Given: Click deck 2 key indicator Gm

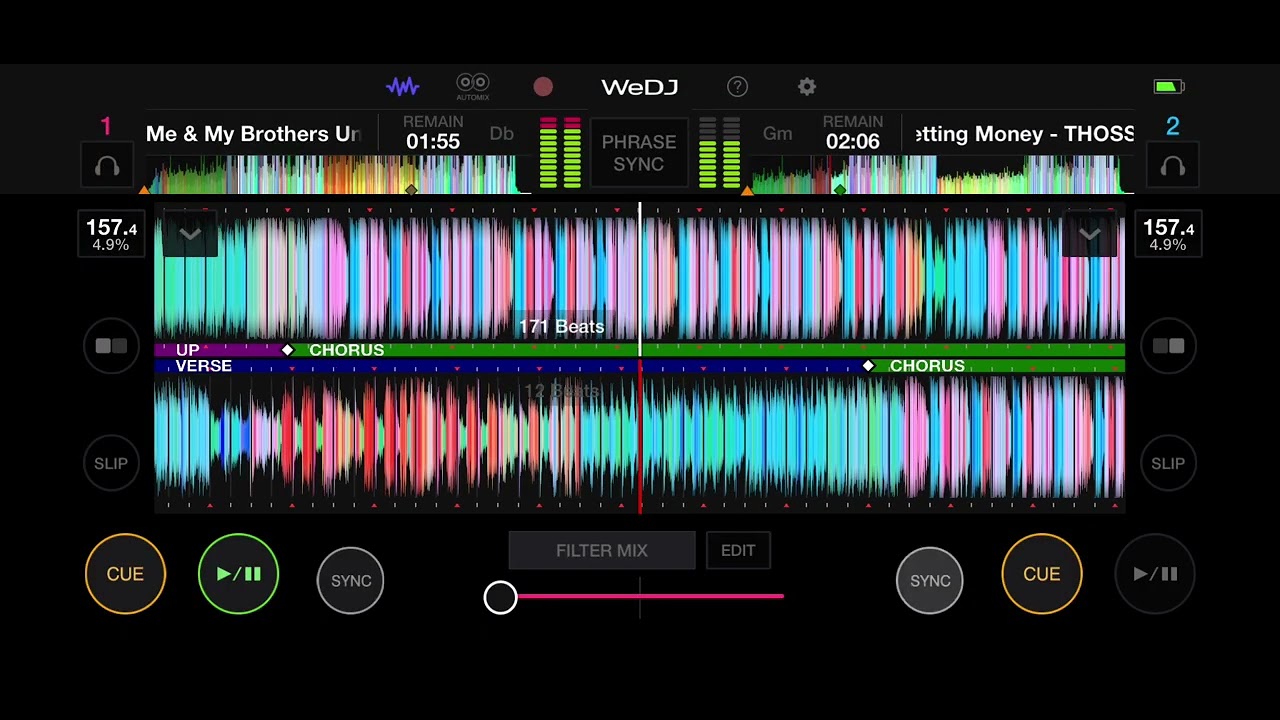Looking at the screenshot, I should point(777,134).
